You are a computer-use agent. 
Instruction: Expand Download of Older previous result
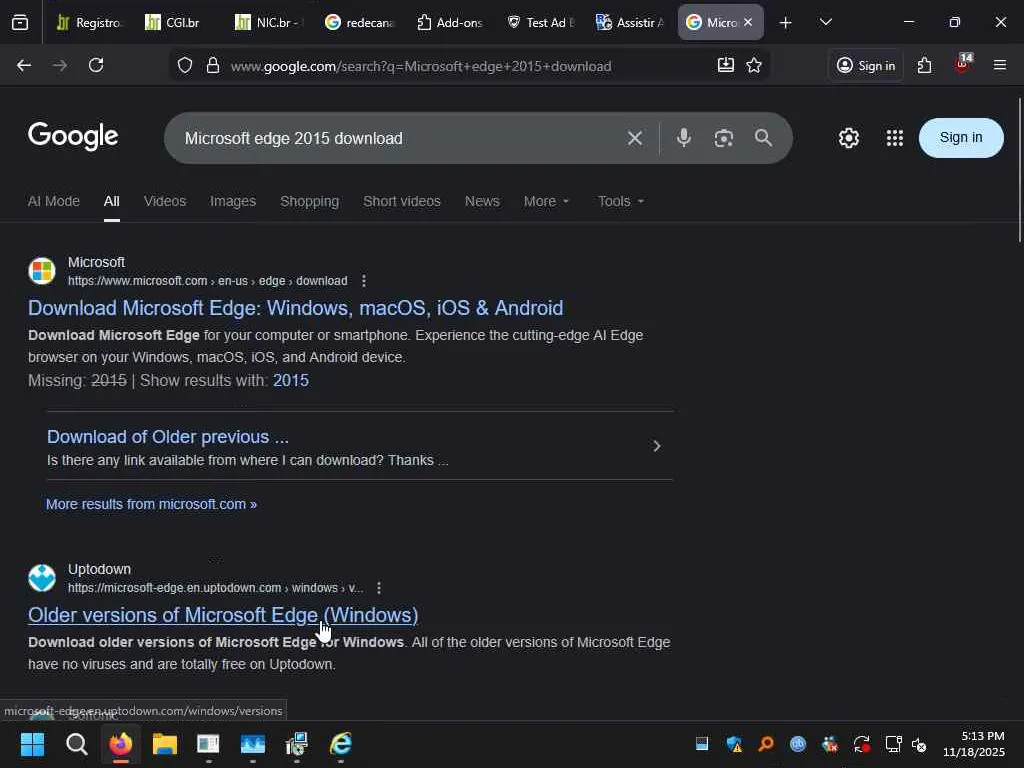click(657, 446)
